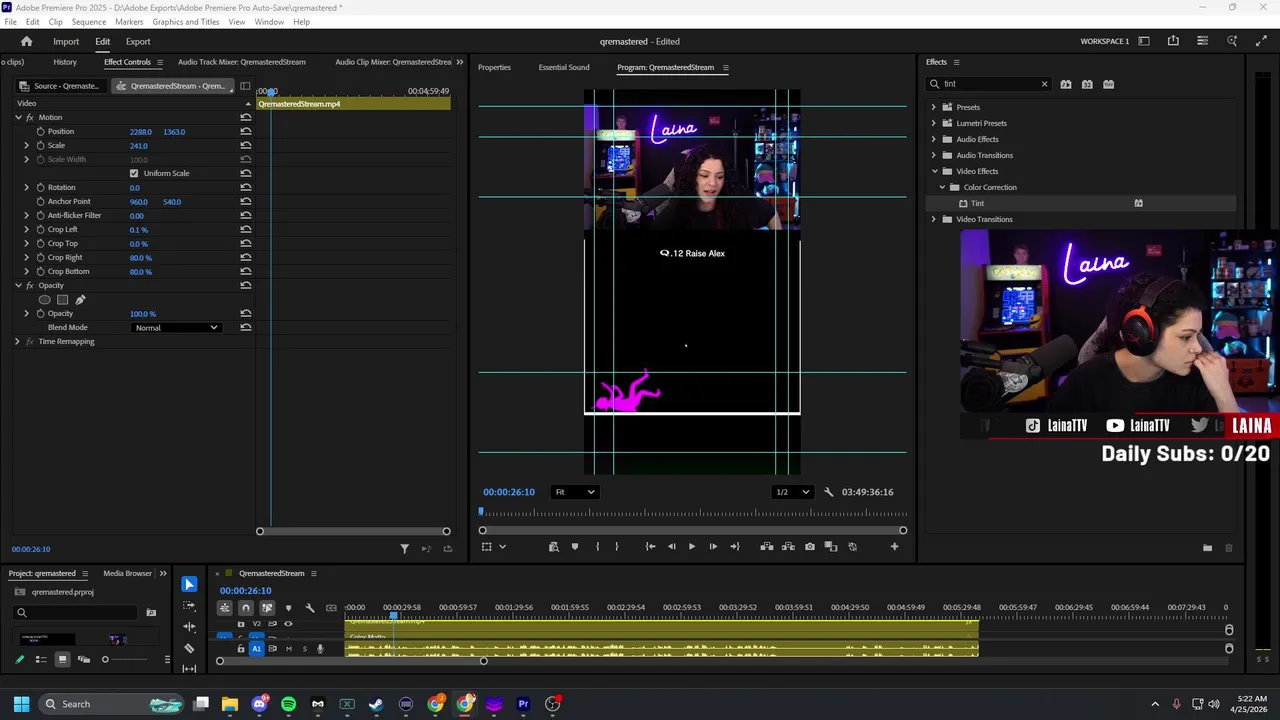Open the File menu

coord(10,22)
